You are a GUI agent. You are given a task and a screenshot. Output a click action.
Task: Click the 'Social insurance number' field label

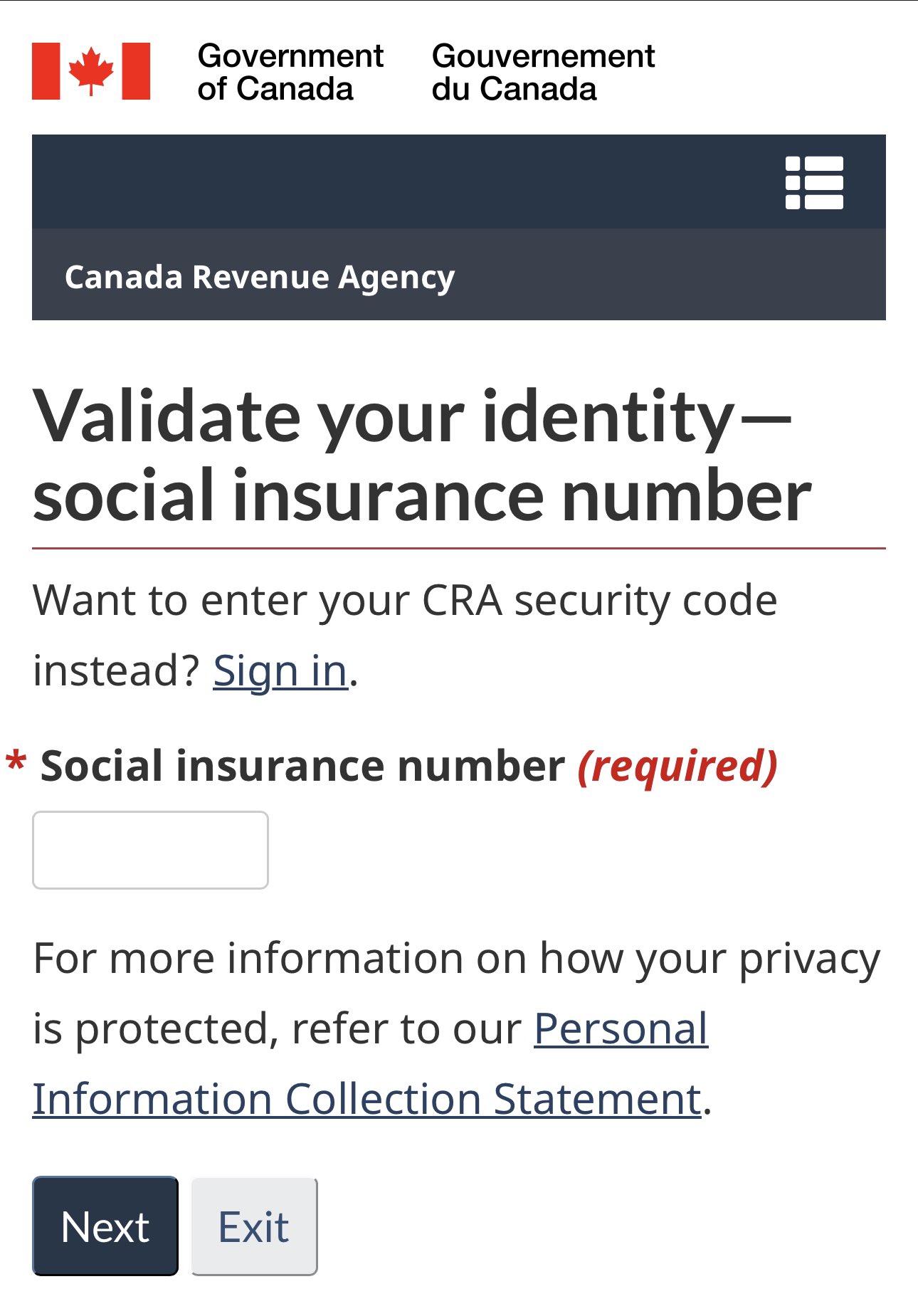(302, 766)
